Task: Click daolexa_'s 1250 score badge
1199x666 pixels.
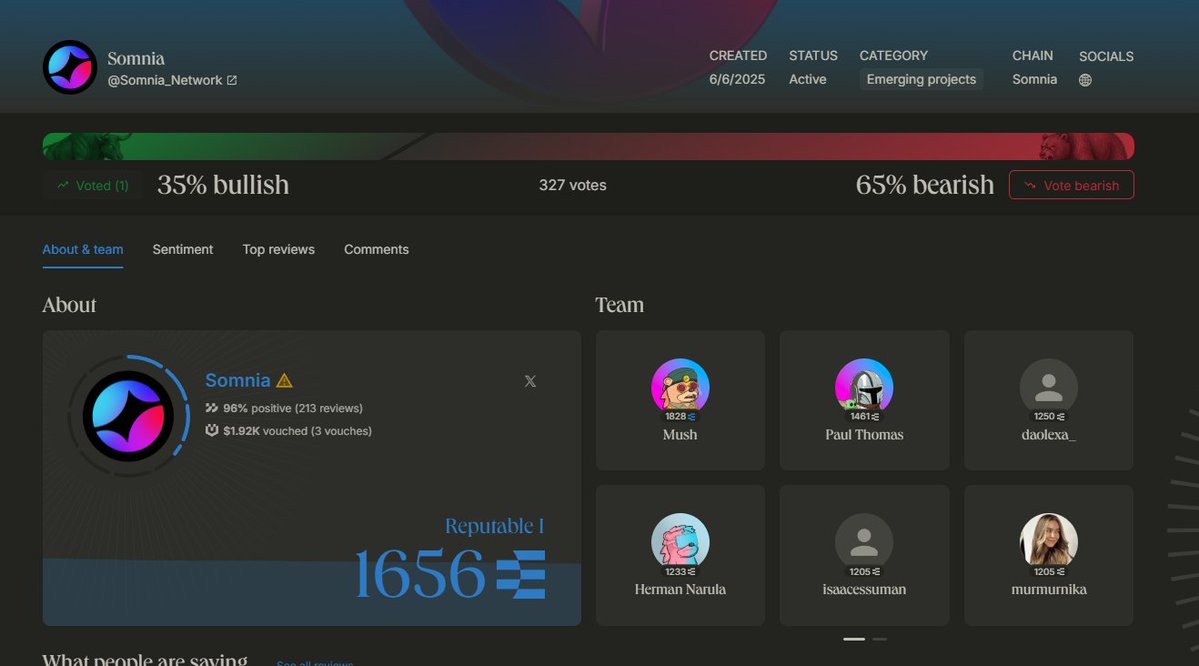Action: click(x=1048, y=417)
